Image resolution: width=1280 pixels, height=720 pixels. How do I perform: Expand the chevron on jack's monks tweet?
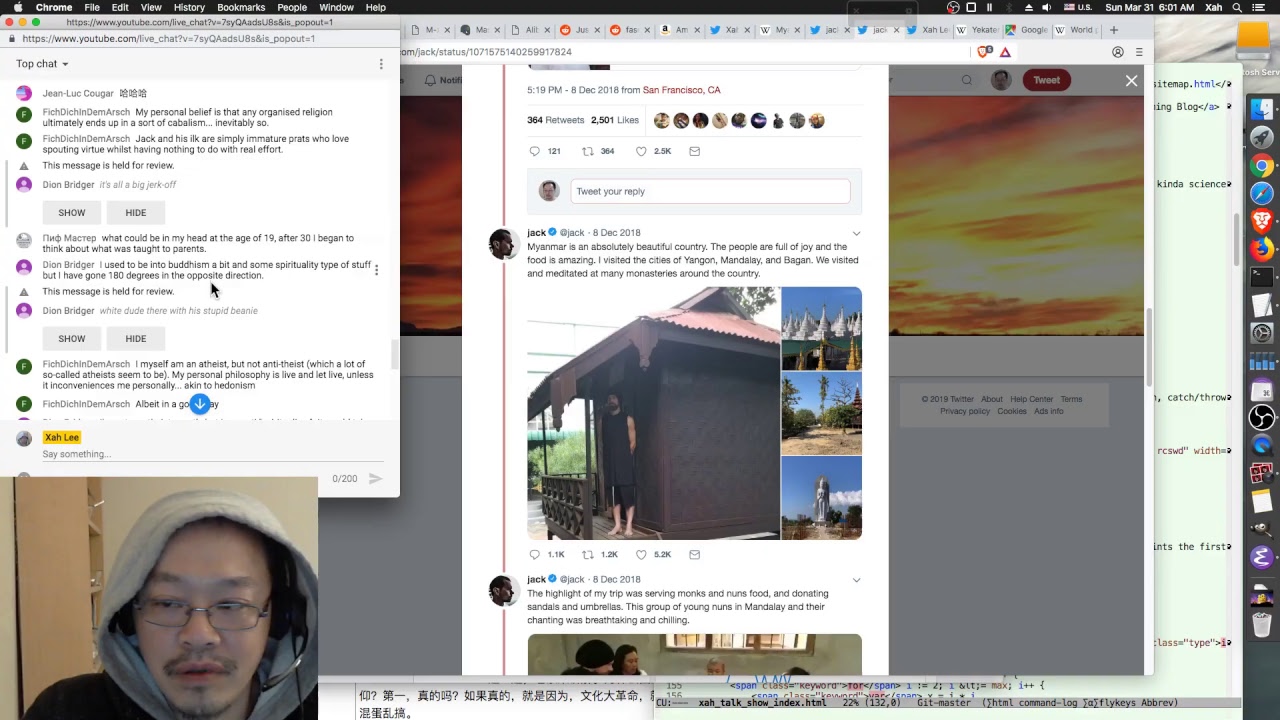[856, 580]
